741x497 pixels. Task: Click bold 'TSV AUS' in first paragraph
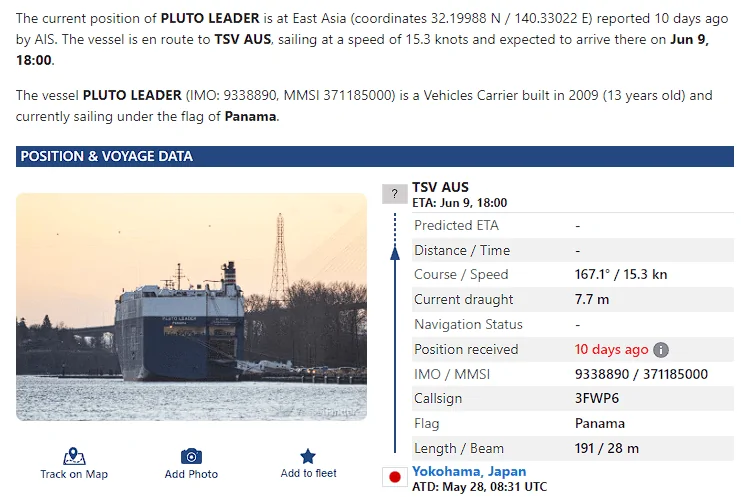(243, 39)
